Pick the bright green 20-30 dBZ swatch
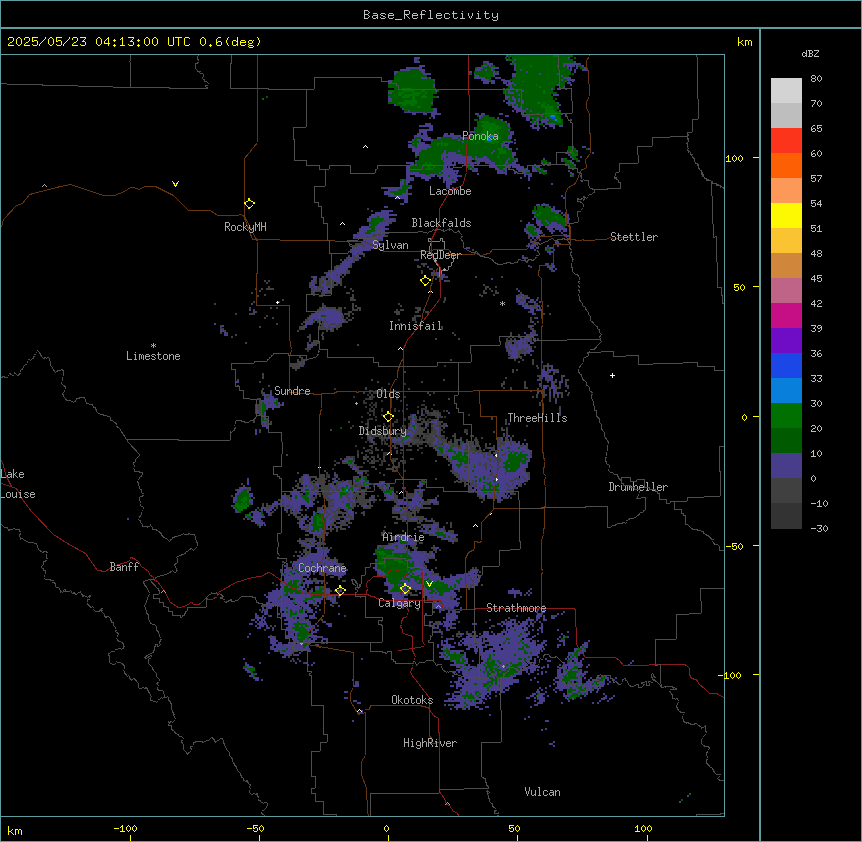Viewport: 862px width, 842px height. pos(786,416)
